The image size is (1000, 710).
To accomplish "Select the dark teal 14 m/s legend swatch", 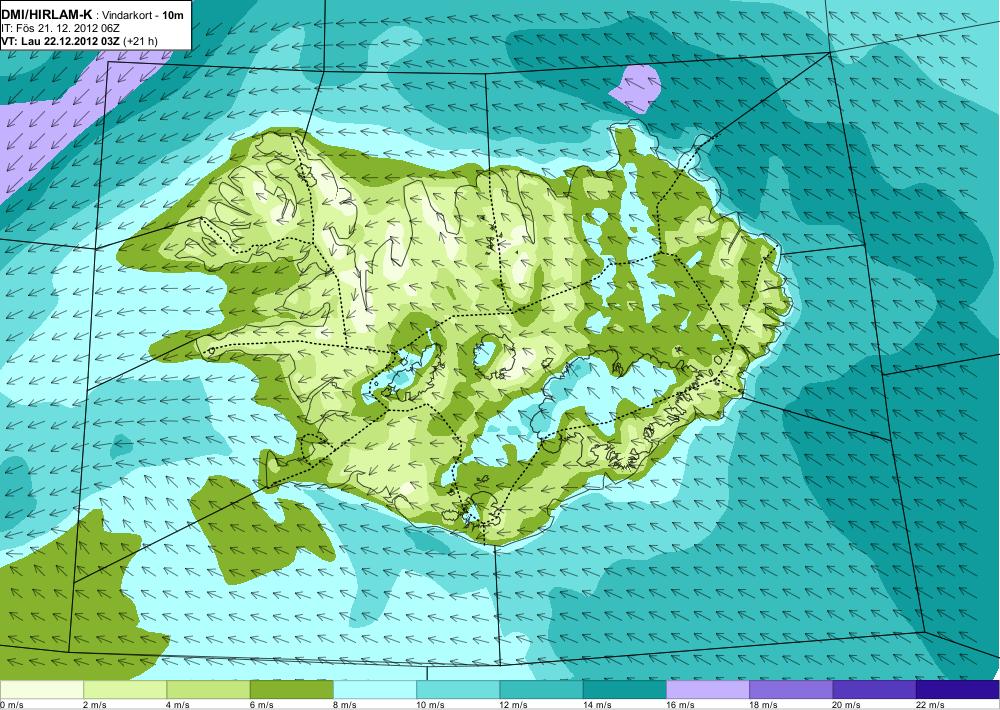I will pyautogui.click(x=624, y=690).
